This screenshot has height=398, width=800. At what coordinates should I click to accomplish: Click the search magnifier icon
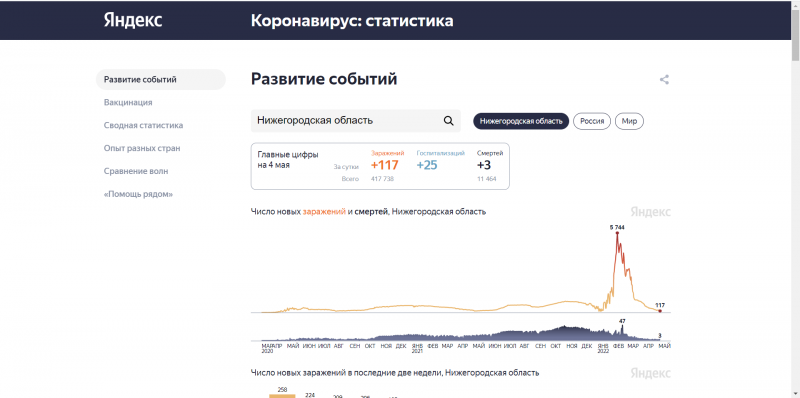pos(448,121)
